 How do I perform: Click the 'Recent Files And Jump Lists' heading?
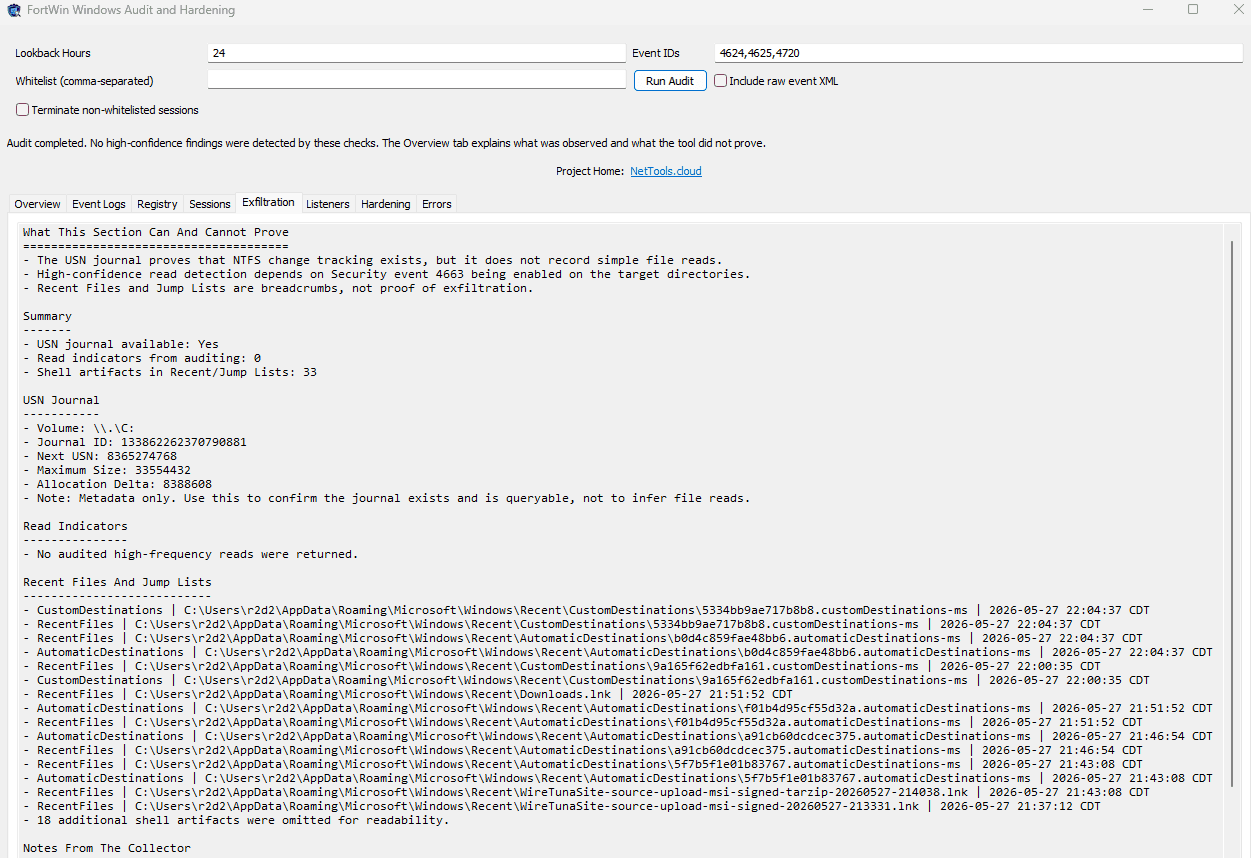[118, 582]
